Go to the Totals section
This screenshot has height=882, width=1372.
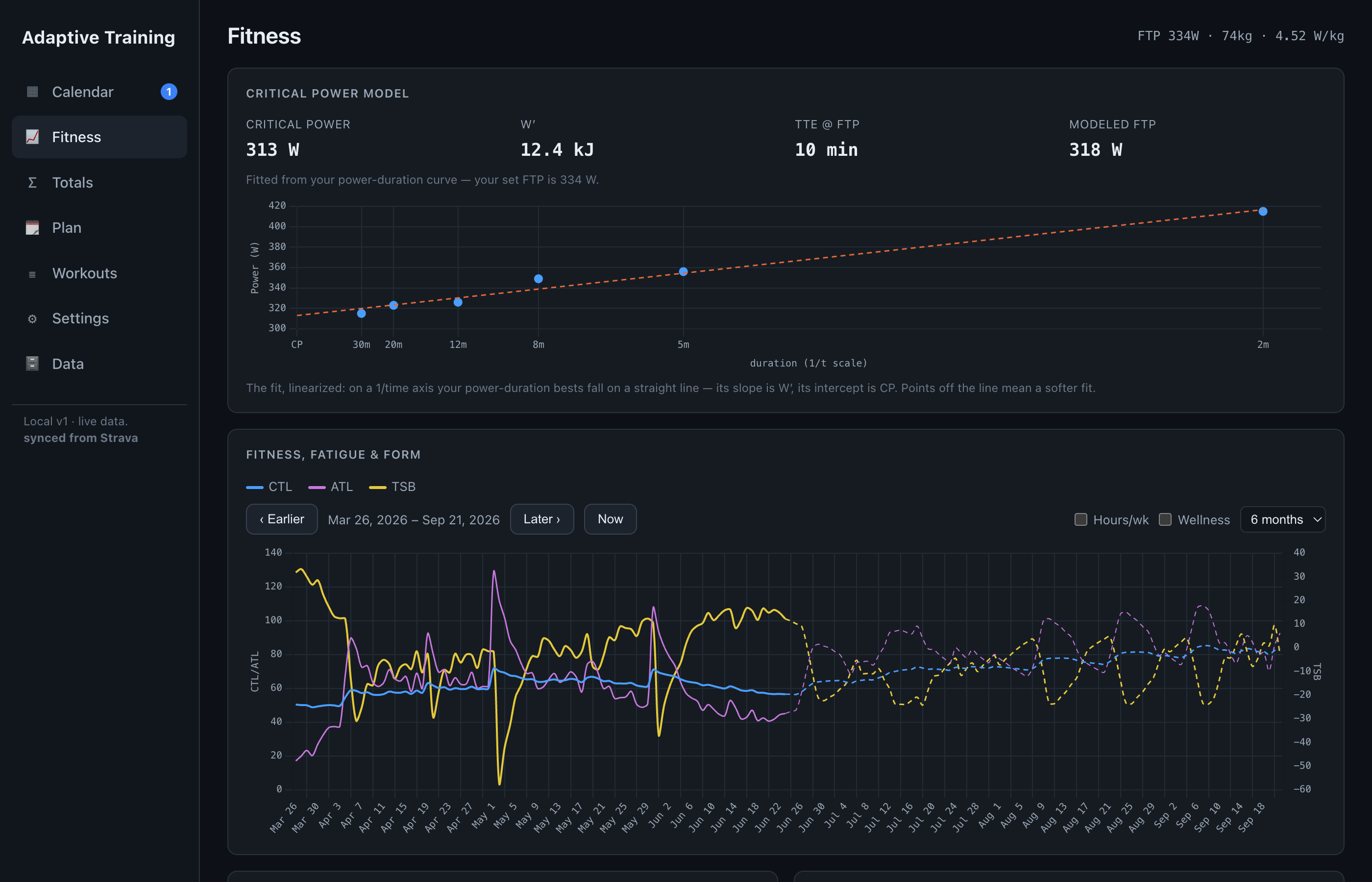coord(99,183)
